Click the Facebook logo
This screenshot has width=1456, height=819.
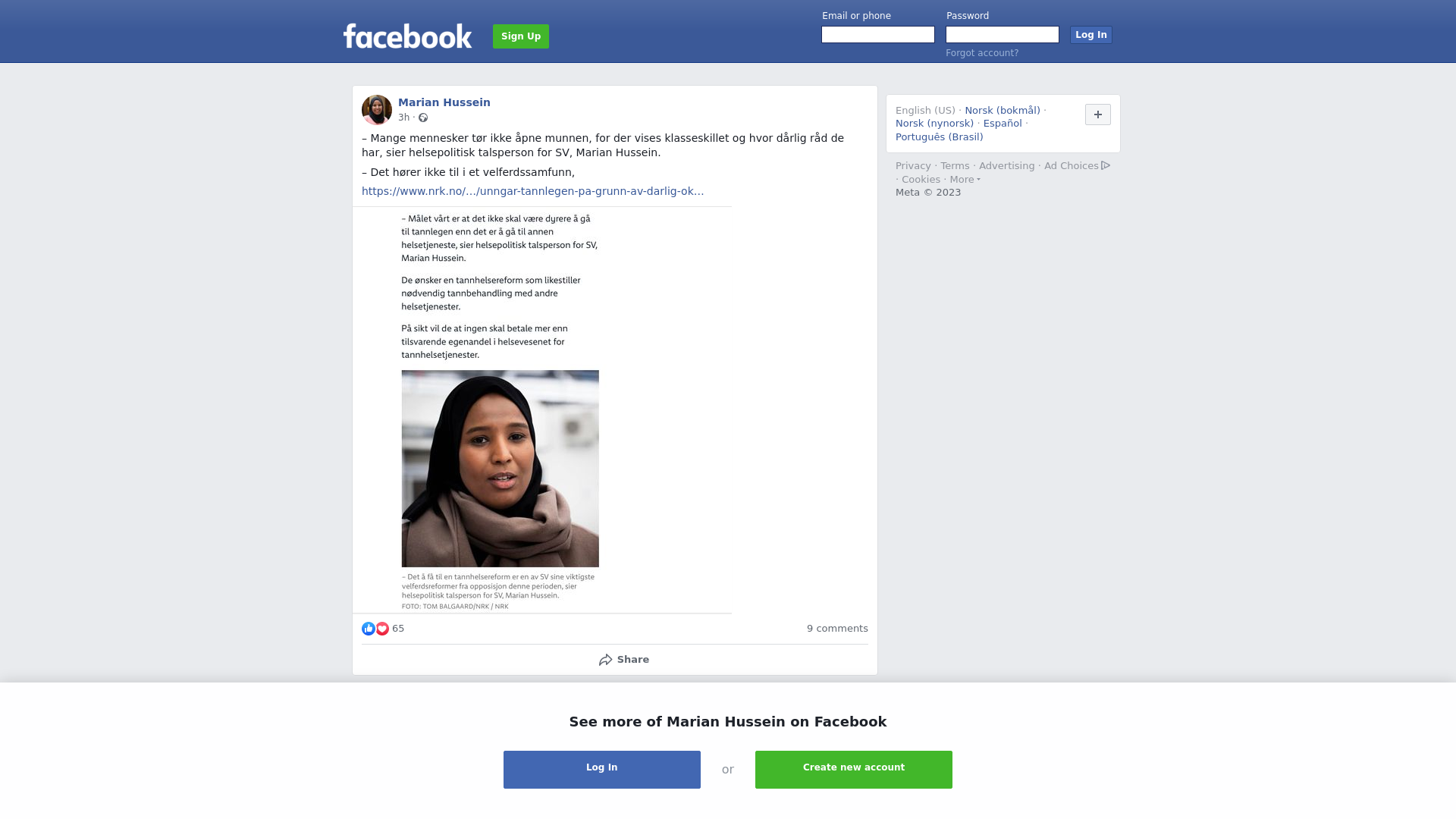point(407,36)
